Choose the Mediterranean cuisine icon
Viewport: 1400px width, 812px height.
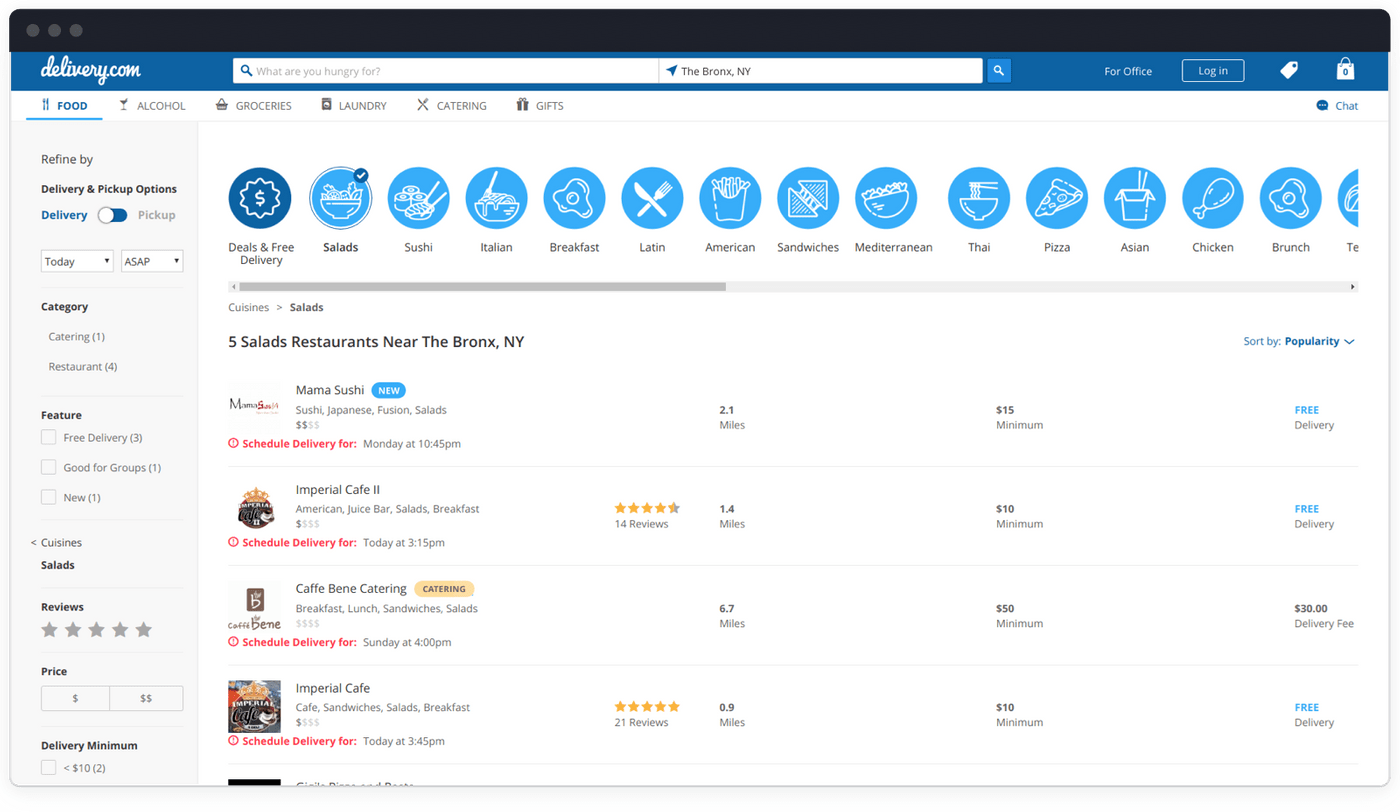click(x=886, y=198)
